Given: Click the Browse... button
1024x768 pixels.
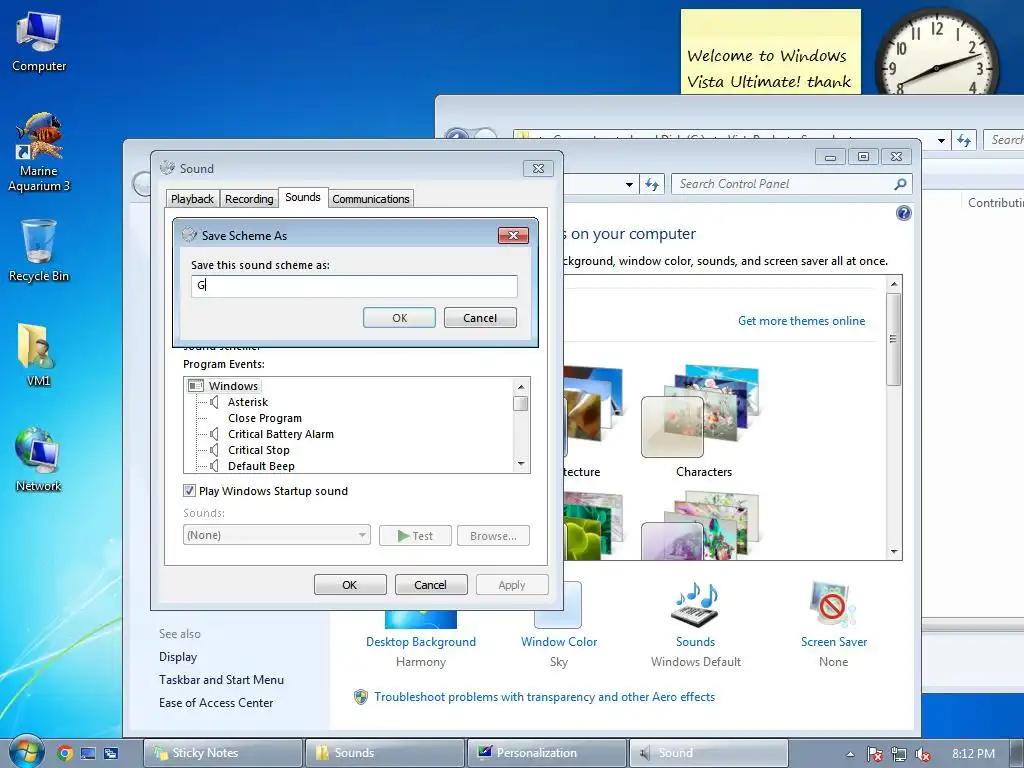Looking at the screenshot, I should (x=493, y=536).
